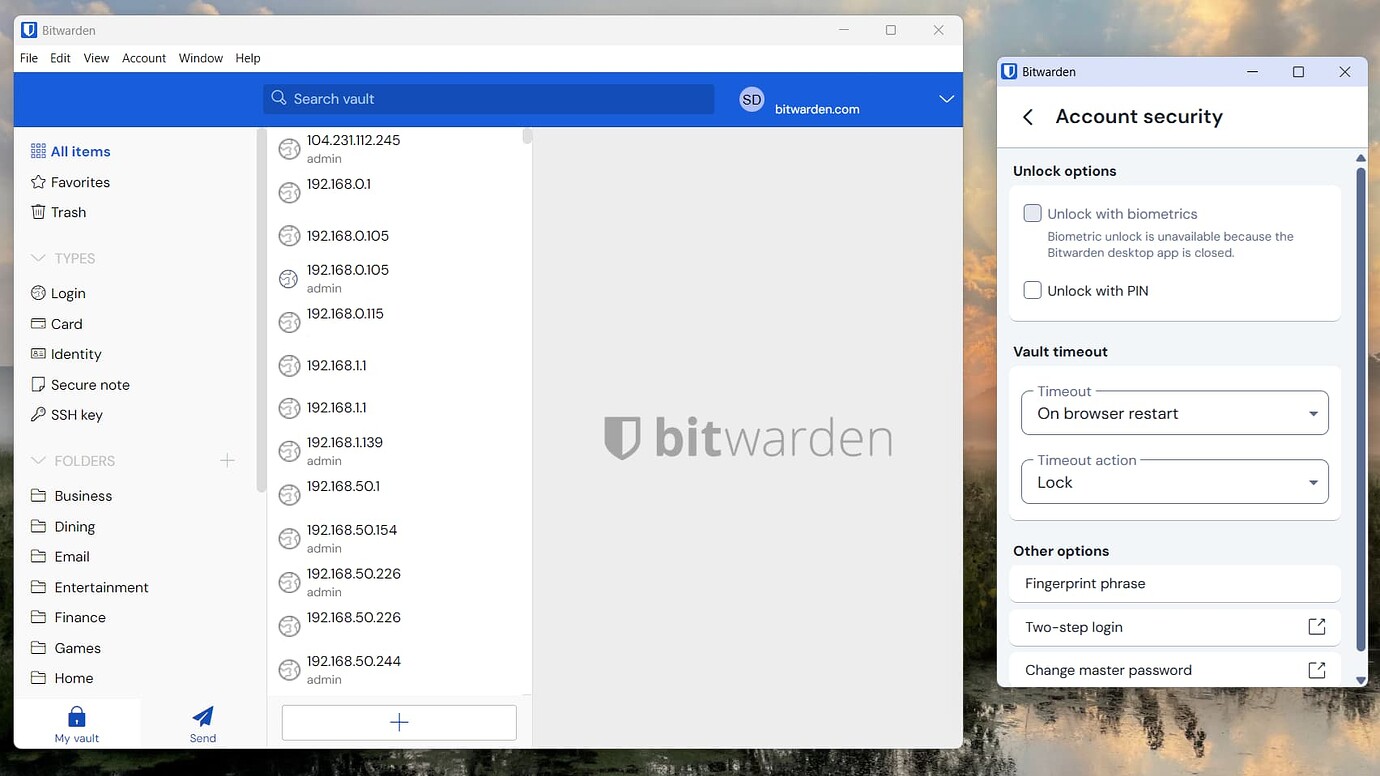
Task: Select the SSH key filter
Action: tap(75, 414)
